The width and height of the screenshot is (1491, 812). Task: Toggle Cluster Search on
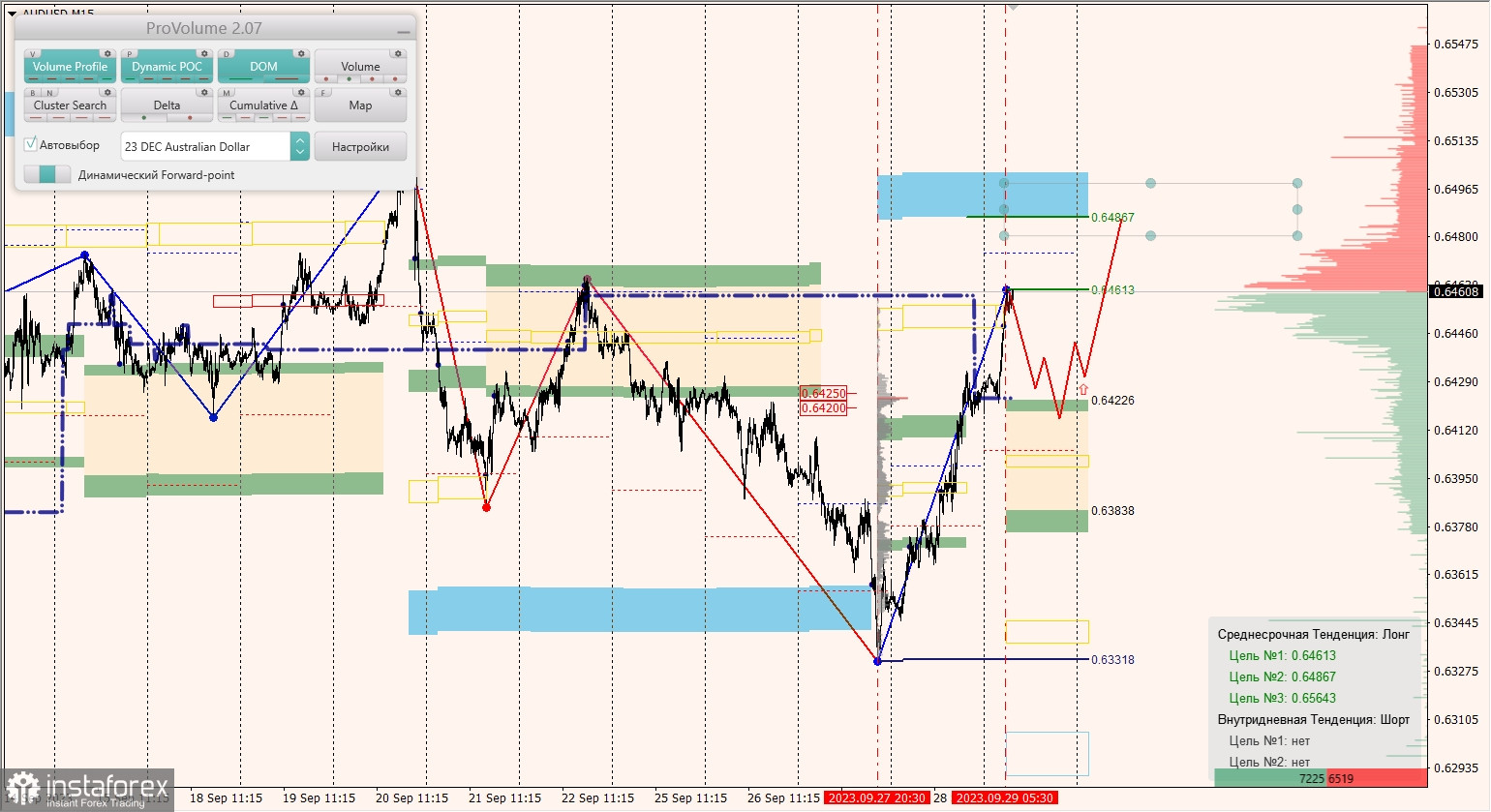[70, 105]
